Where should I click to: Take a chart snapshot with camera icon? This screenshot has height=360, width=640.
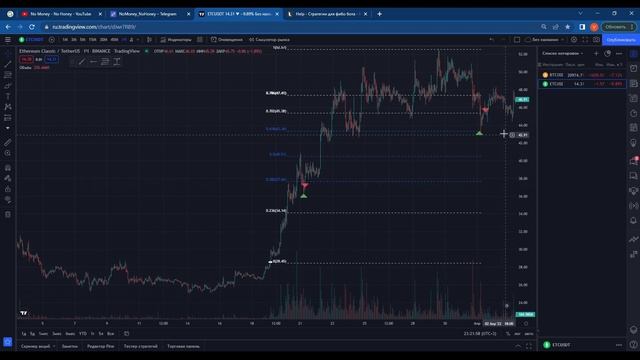coord(596,40)
